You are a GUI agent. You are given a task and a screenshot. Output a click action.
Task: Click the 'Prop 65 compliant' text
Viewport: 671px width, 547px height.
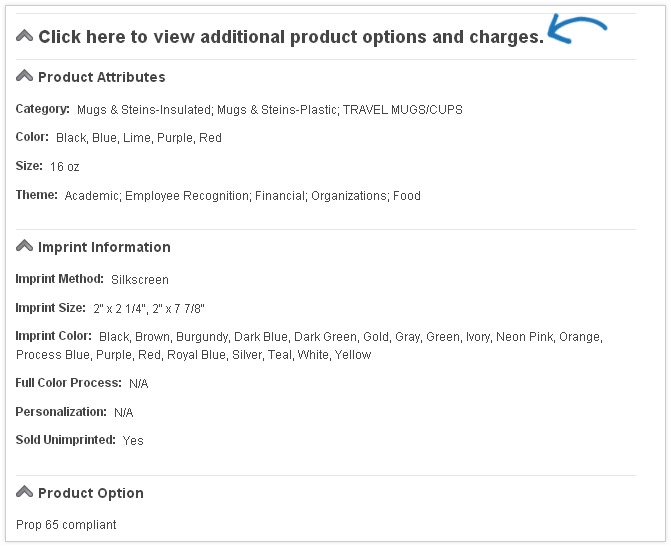coord(66,525)
